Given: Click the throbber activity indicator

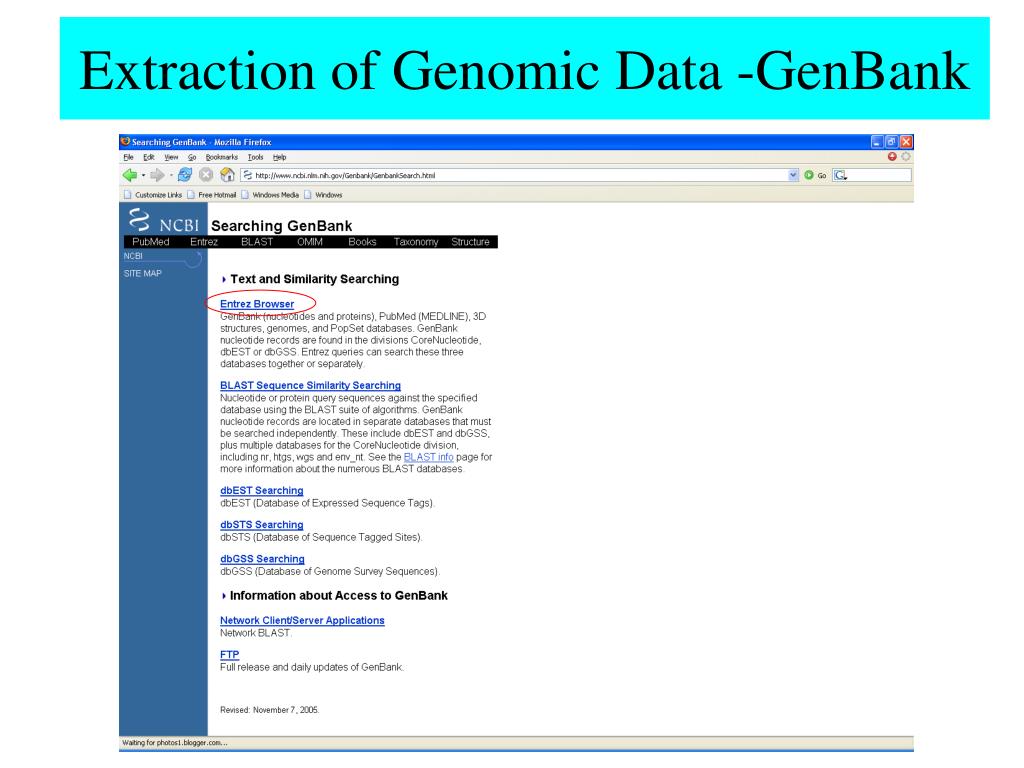Looking at the screenshot, I should click(x=906, y=157).
